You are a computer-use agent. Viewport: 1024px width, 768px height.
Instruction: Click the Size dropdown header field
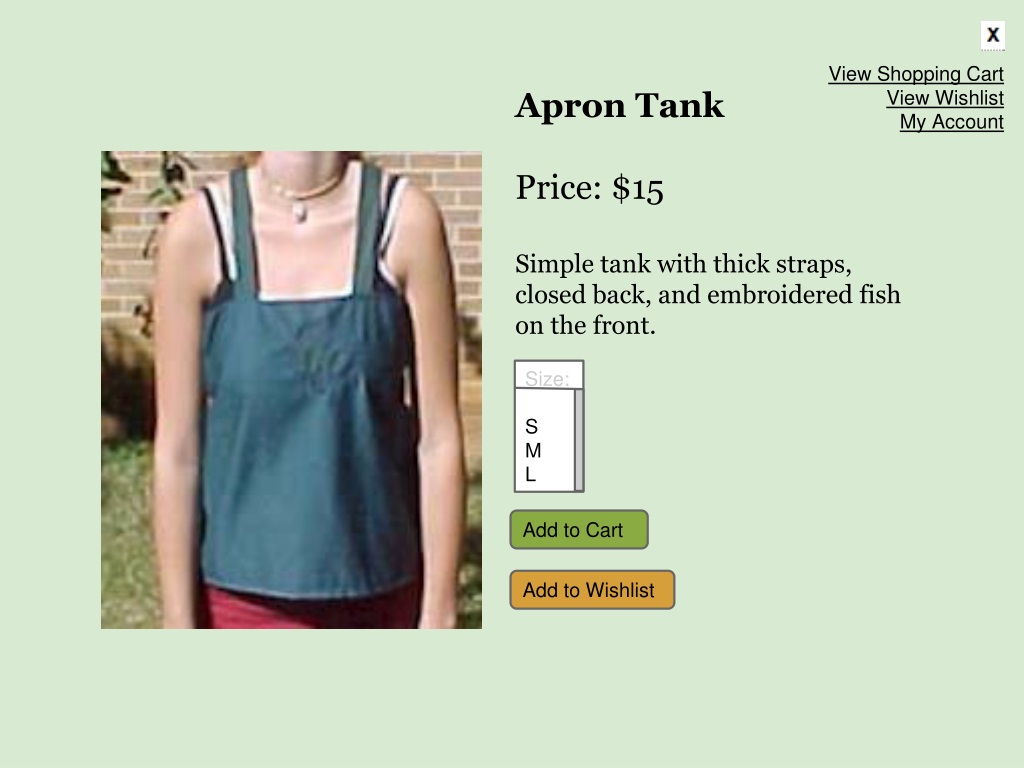tap(549, 376)
